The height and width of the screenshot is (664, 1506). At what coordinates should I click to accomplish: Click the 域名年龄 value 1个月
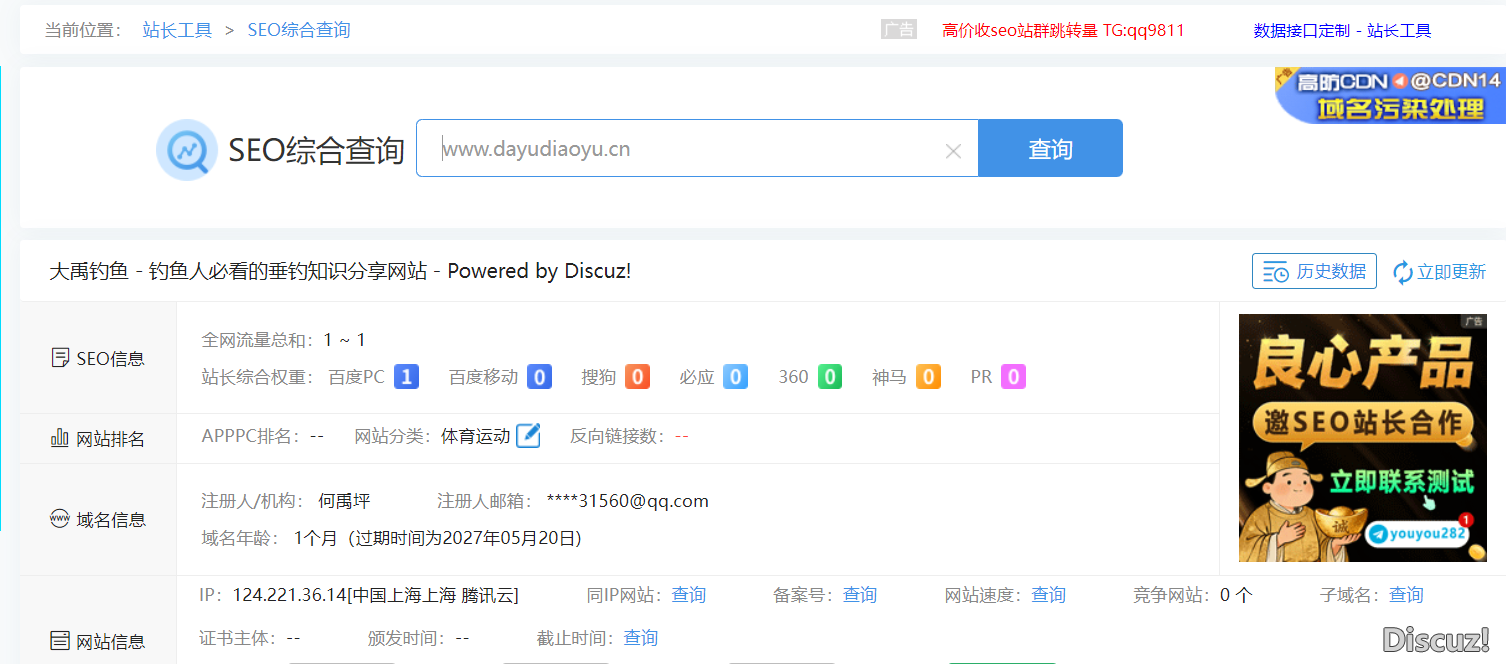[x=318, y=538]
